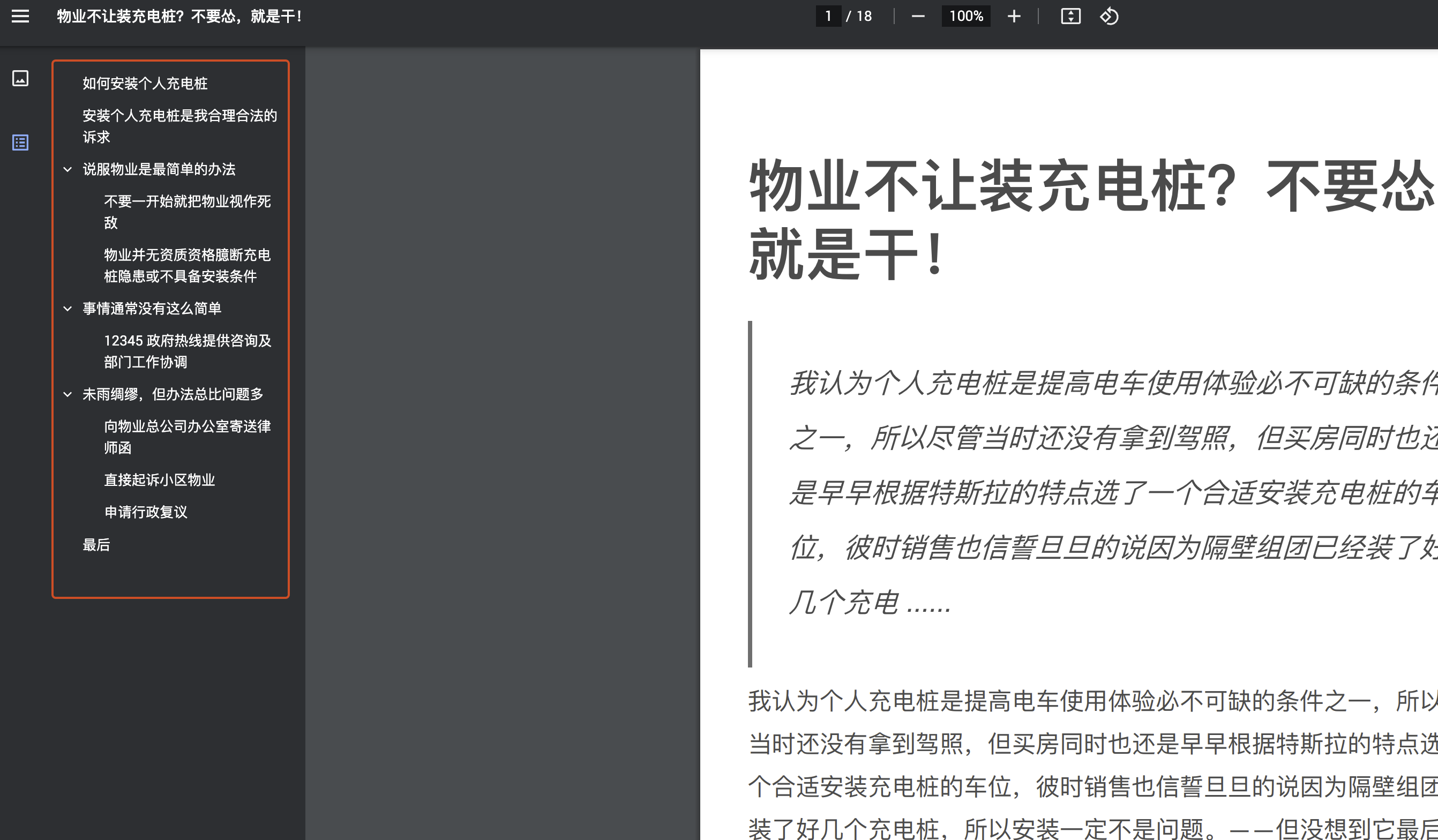
Task: Select the fit-to-page icon
Action: pyautogui.click(x=1071, y=16)
